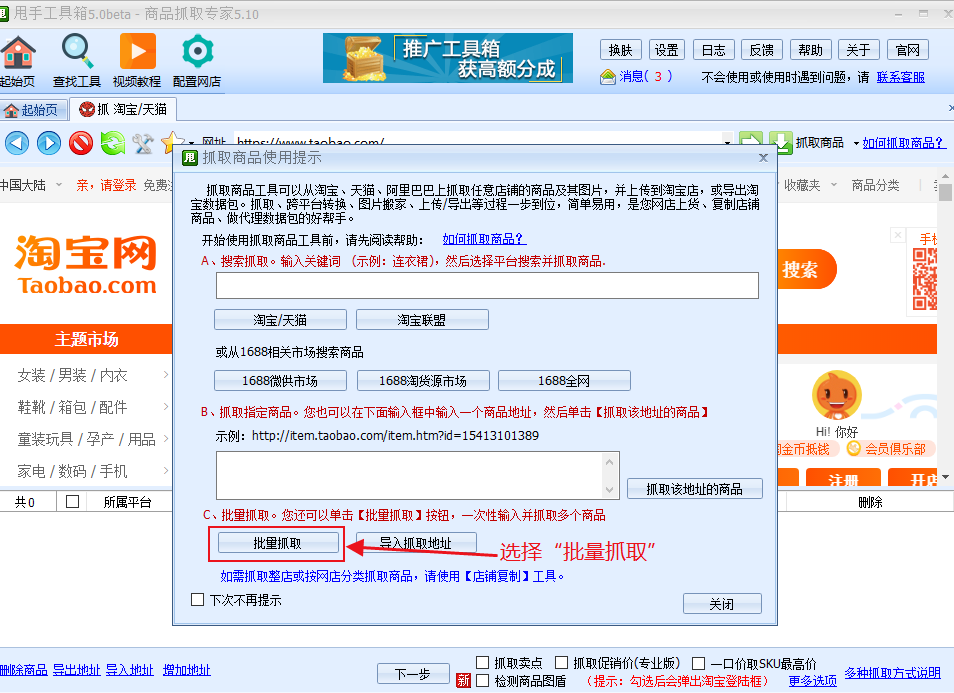This screenshot has width=954, height=693.
Task: Switch to the 起始页 tab
Action: point(32,110)
